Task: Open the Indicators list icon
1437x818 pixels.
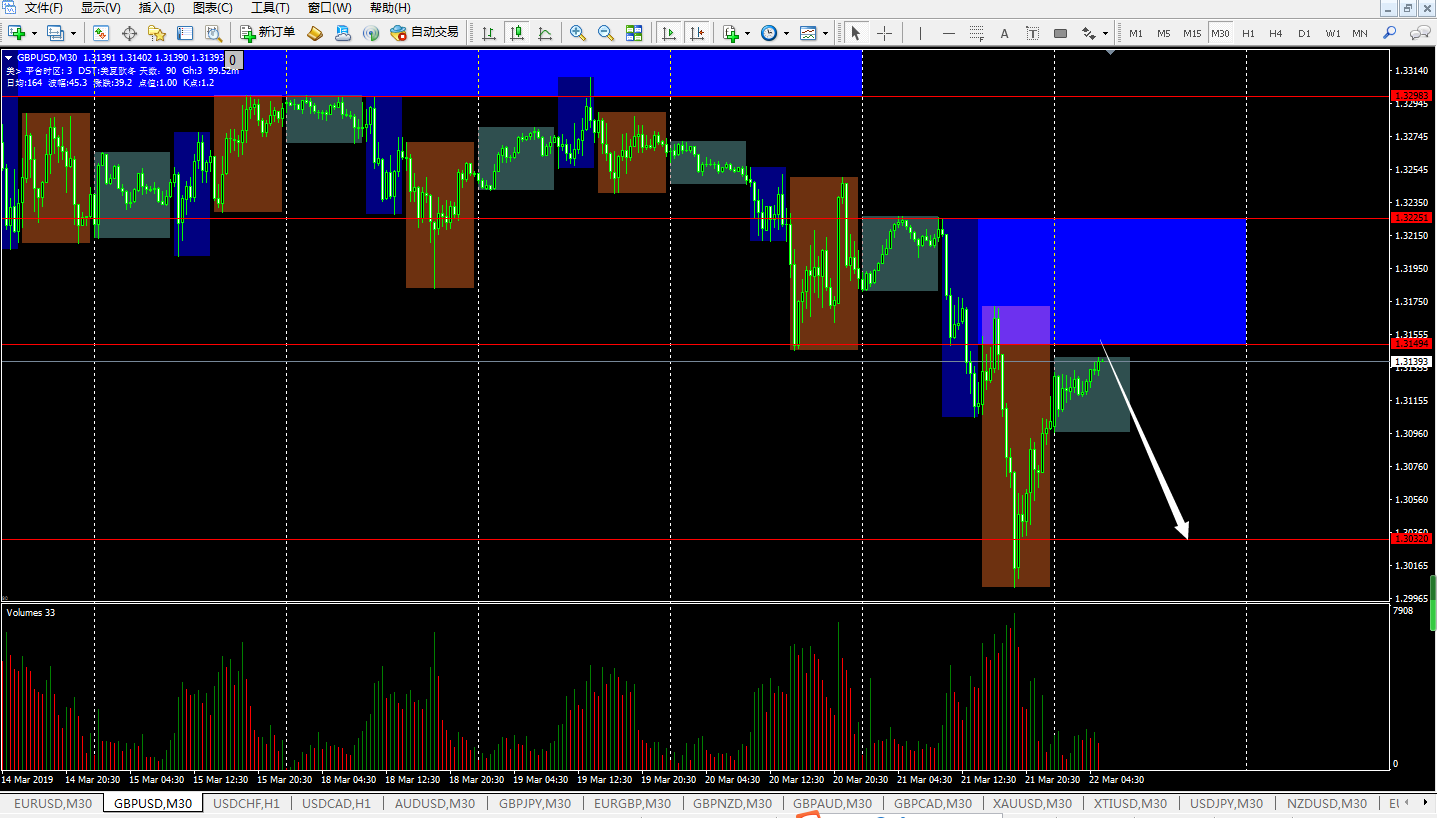Action: (x=731, y=33)
